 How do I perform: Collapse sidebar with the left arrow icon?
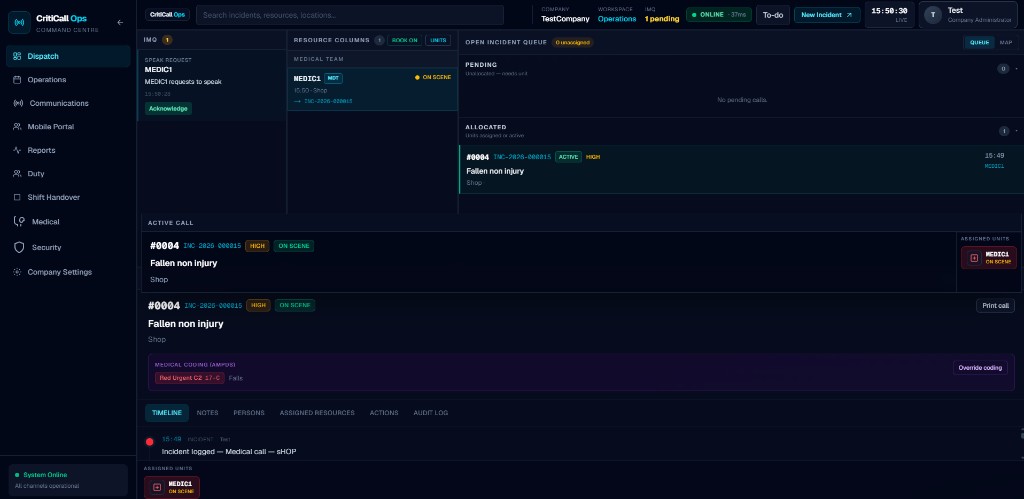(120, 22)
